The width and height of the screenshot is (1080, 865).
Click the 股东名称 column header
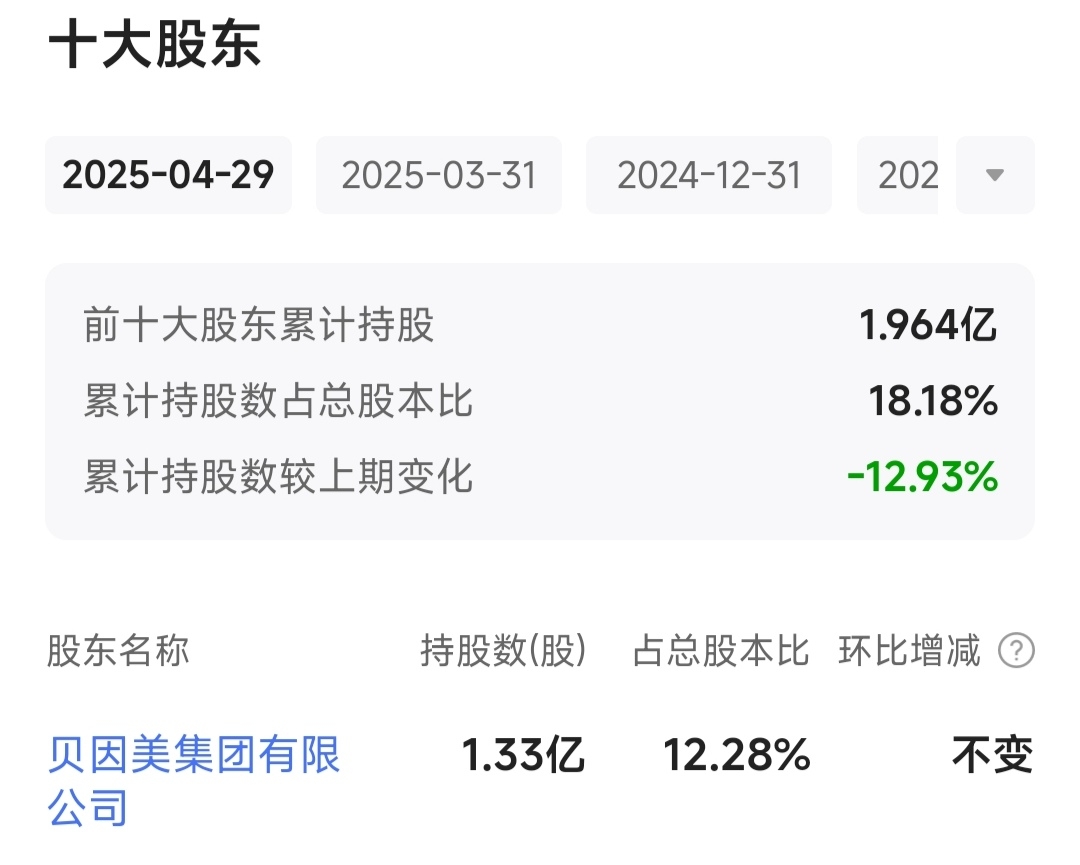click(118, 650)
